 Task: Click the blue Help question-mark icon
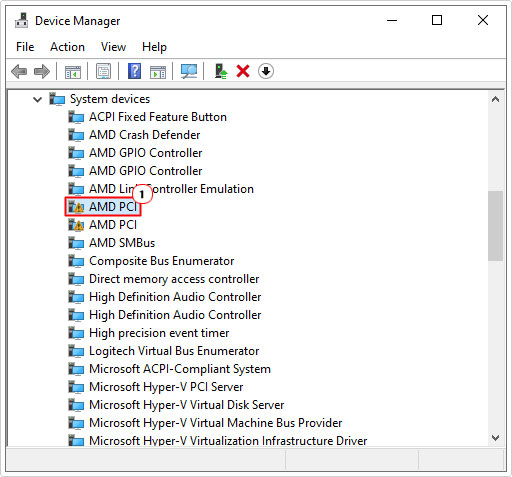134,71
